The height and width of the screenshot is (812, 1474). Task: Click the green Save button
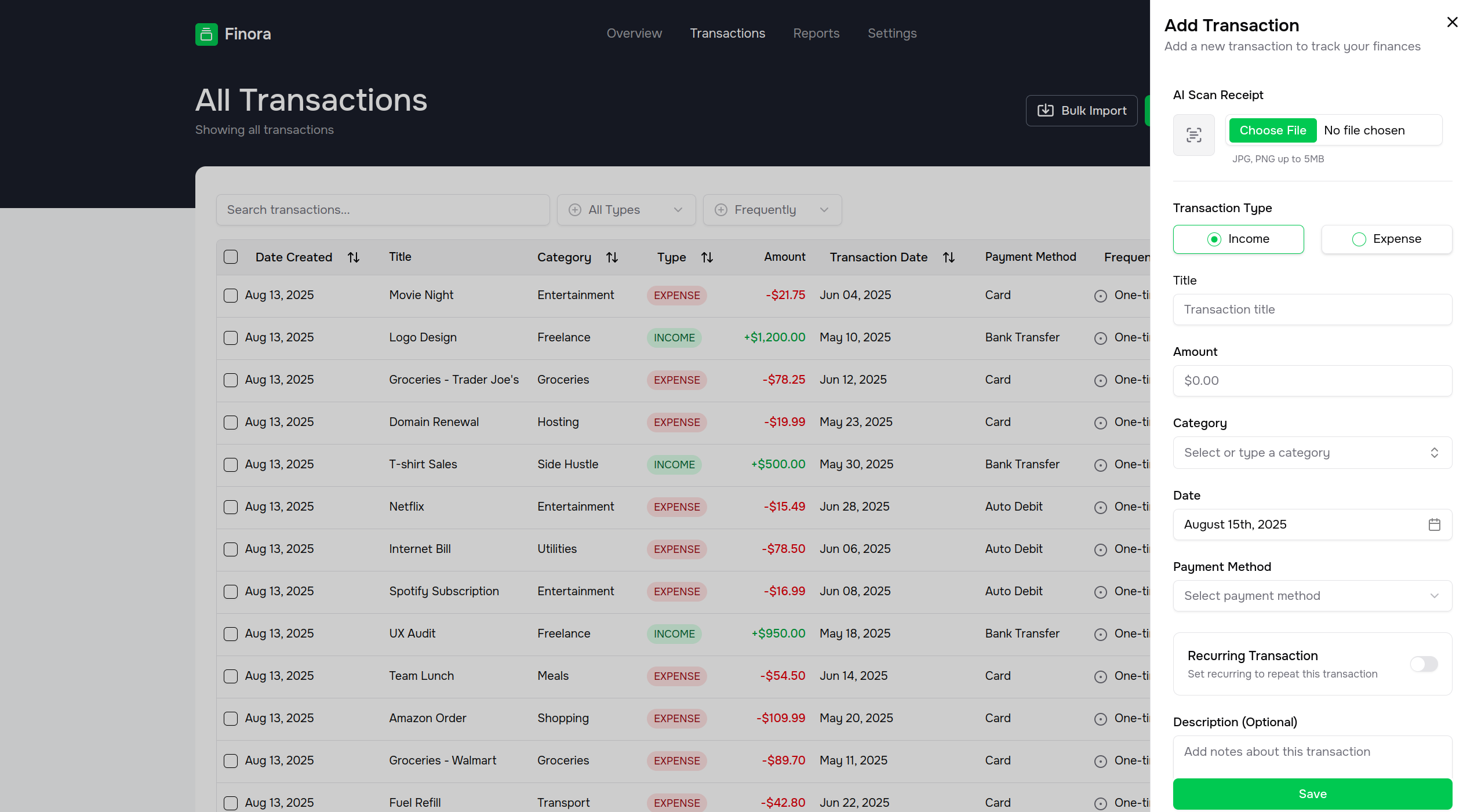(x=1312, y=794)
